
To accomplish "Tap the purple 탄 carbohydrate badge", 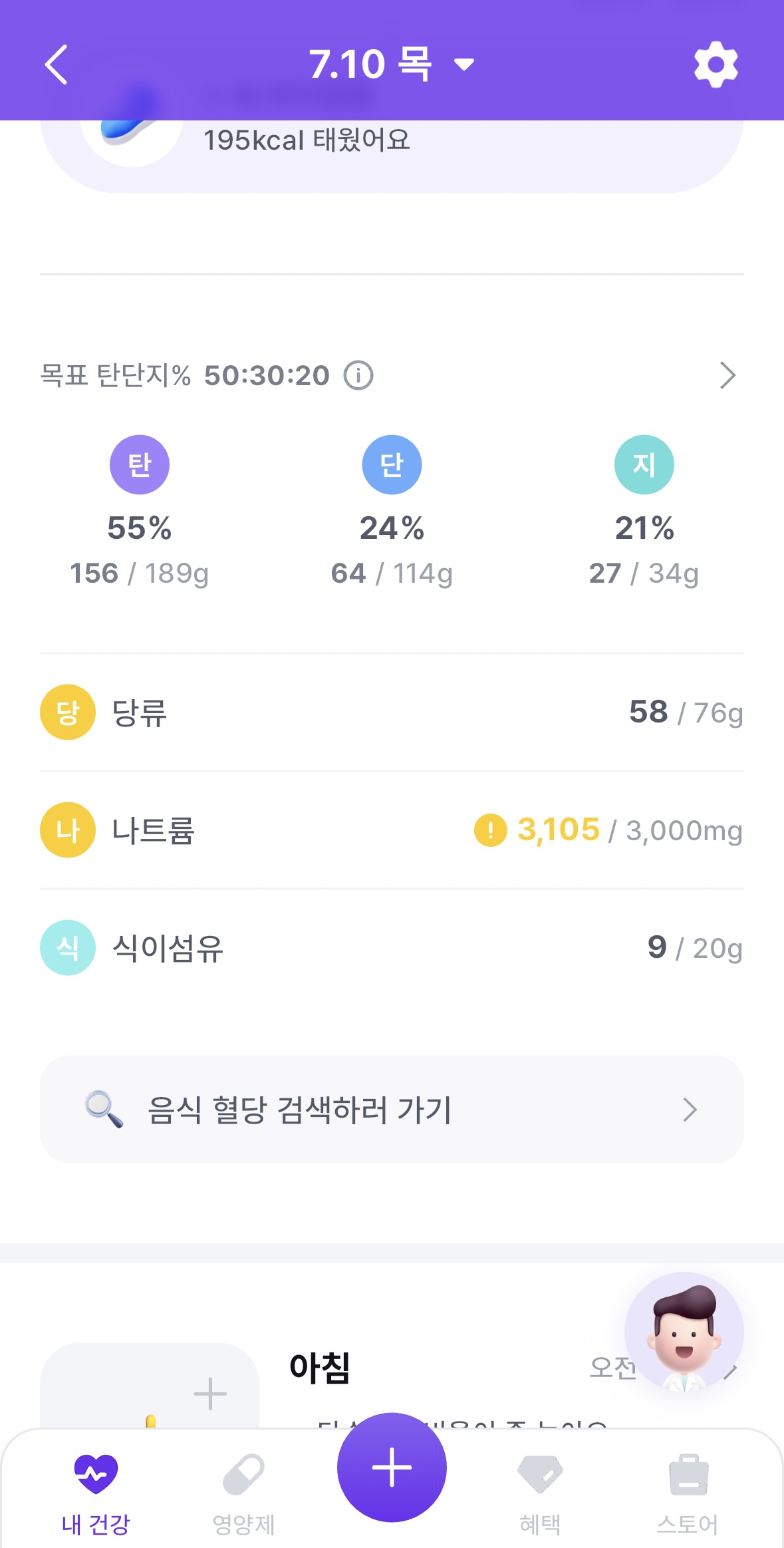I will tap(140, 464).
